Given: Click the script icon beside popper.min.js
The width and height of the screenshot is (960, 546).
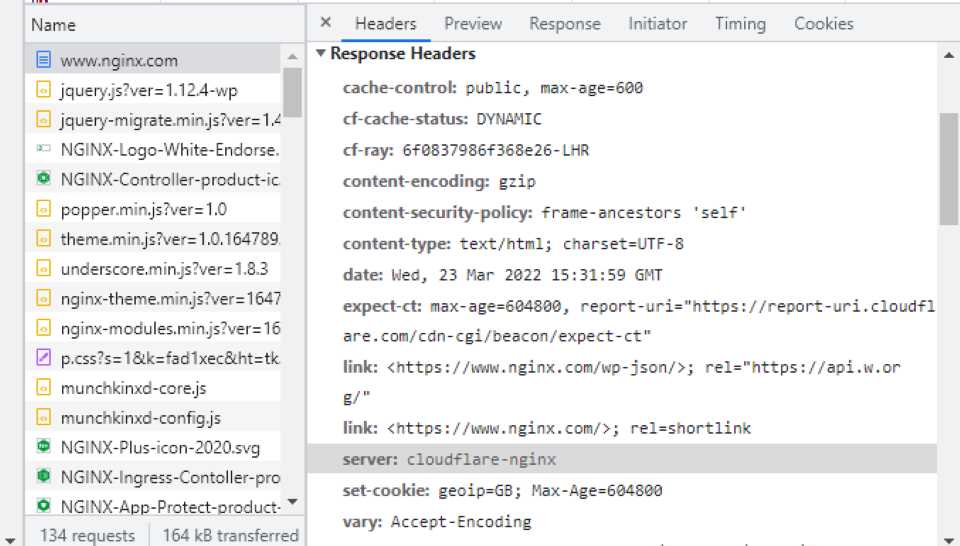Looking at the screenshot, I should point(43,209).
